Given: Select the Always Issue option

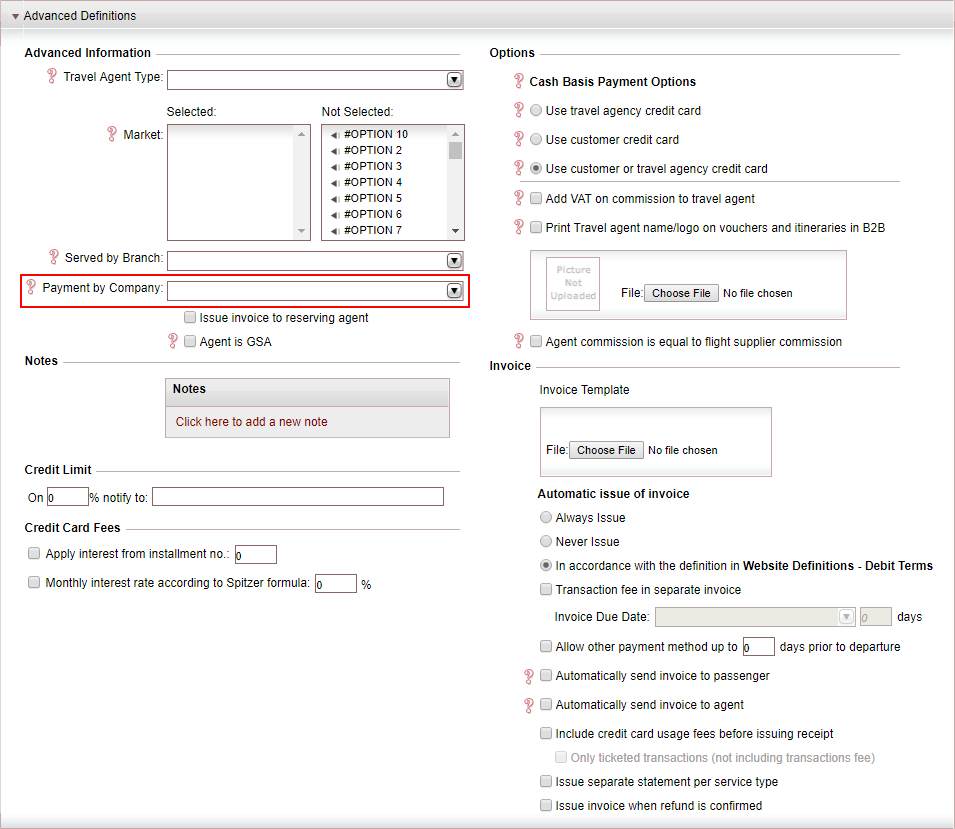Looking at the screenshot, I should click(546, 517).
